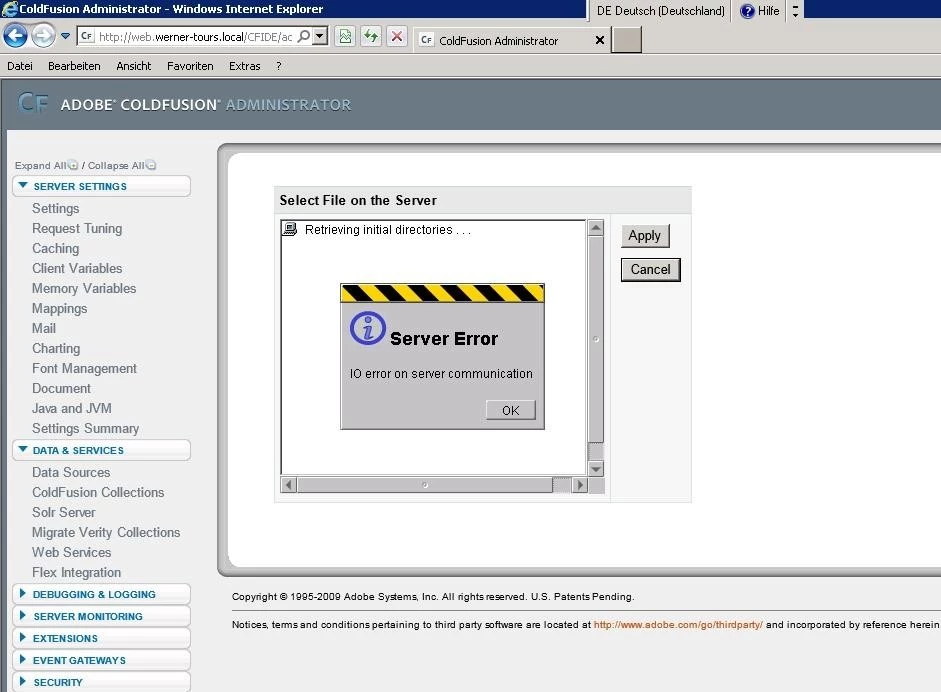
Task: Open Caching page
Action: point(56,248)
